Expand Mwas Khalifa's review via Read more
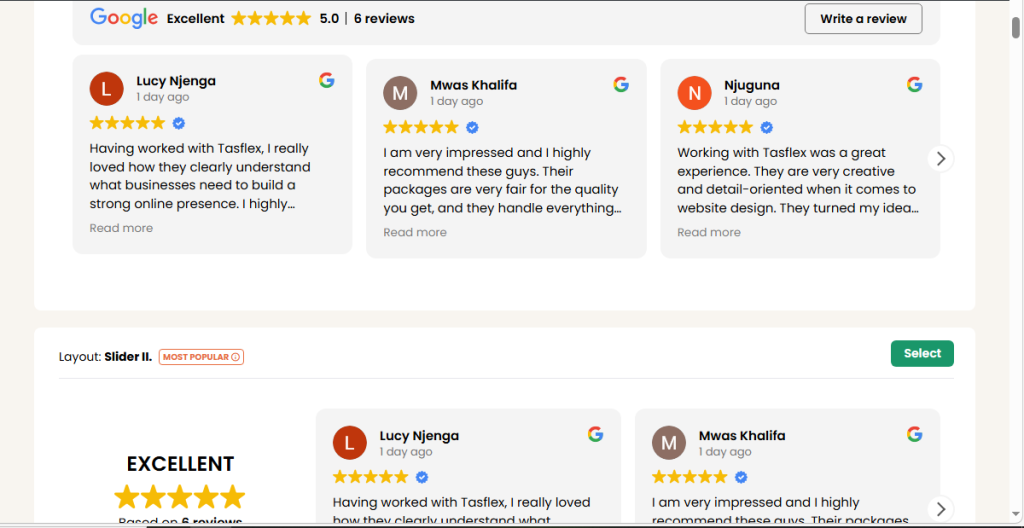 pyautogui.click(x=415, y=232)
